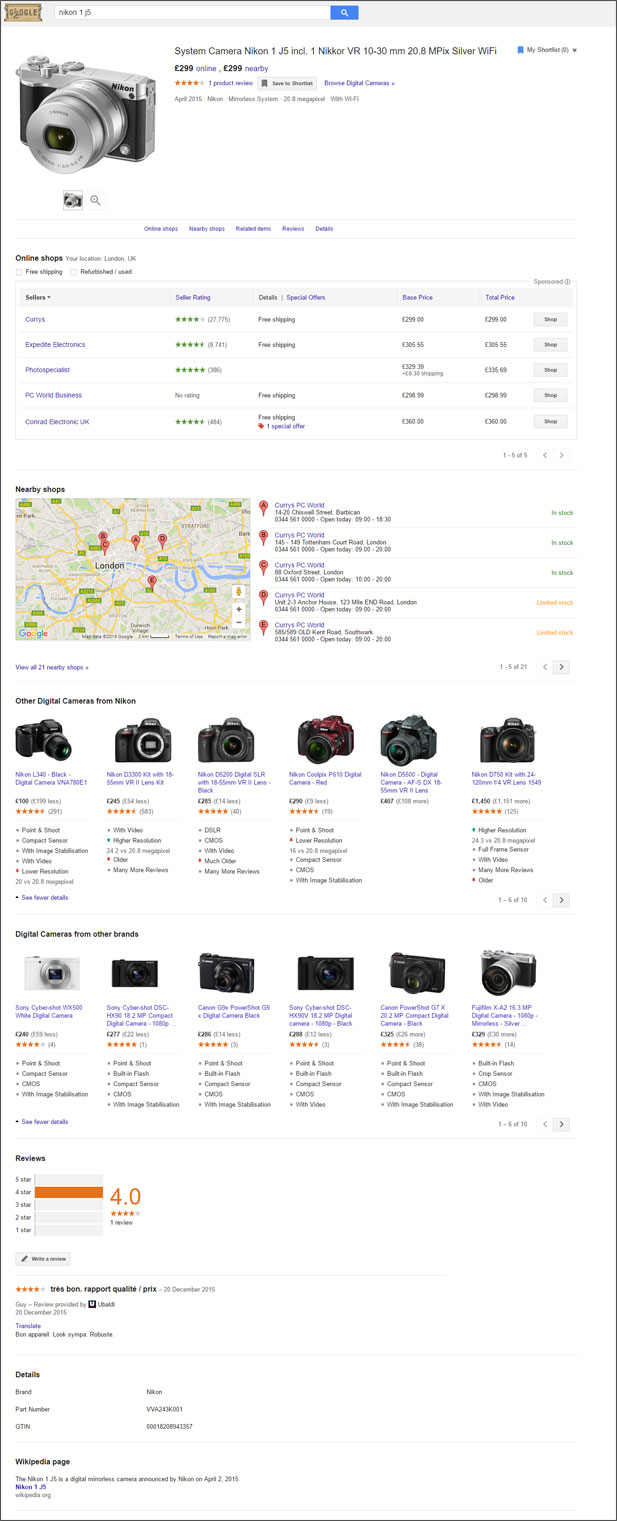Open Currys PC World Oxford Street listing
The height and width of the screenshot is (1521, 617).
tap(299, 565)
